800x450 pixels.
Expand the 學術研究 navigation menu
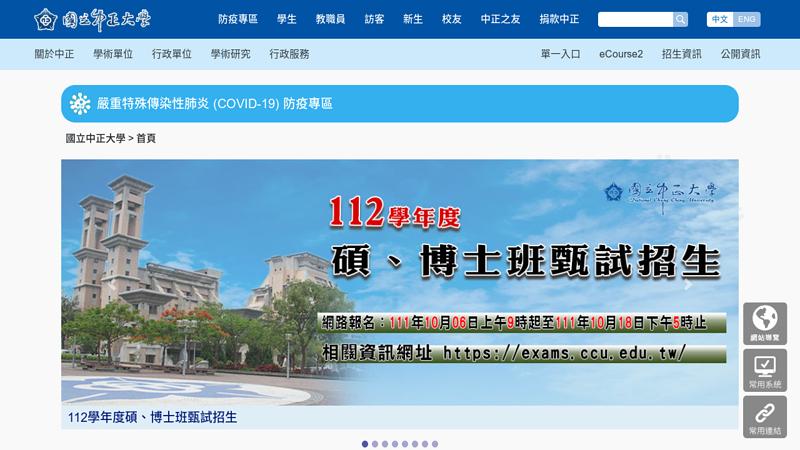[231, 54]
